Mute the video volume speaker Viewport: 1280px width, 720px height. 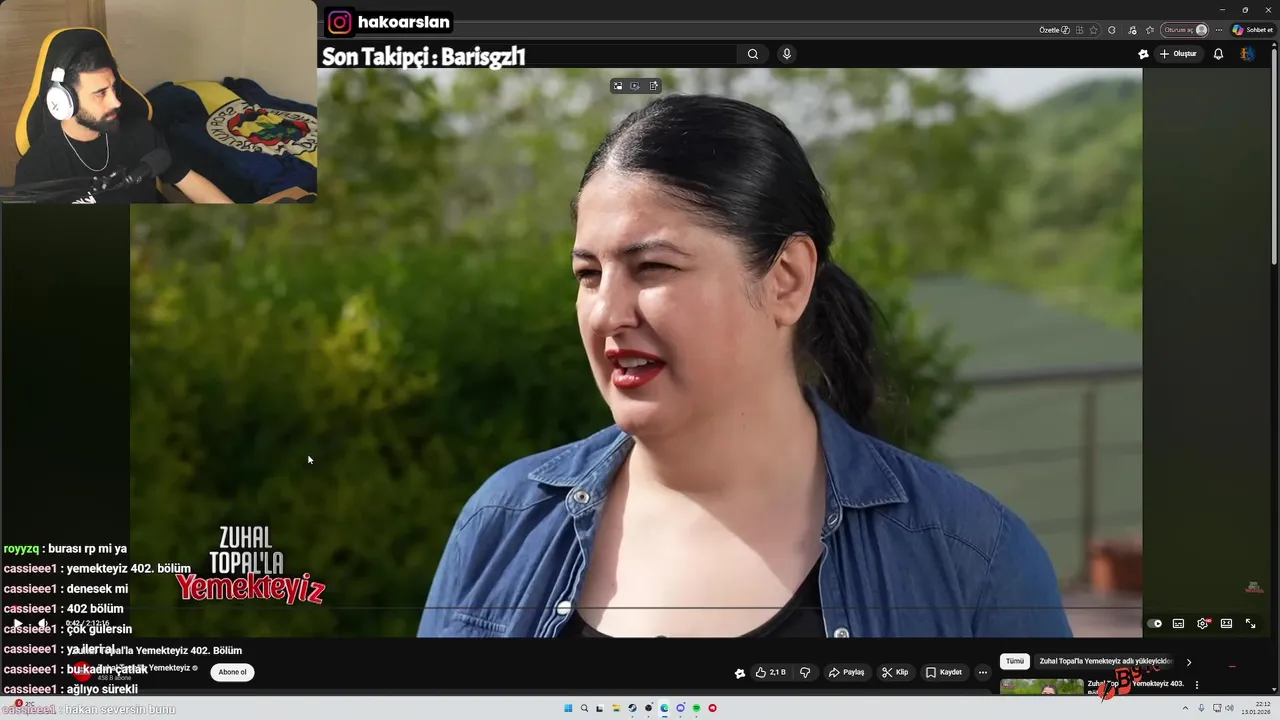click(42, 624)
